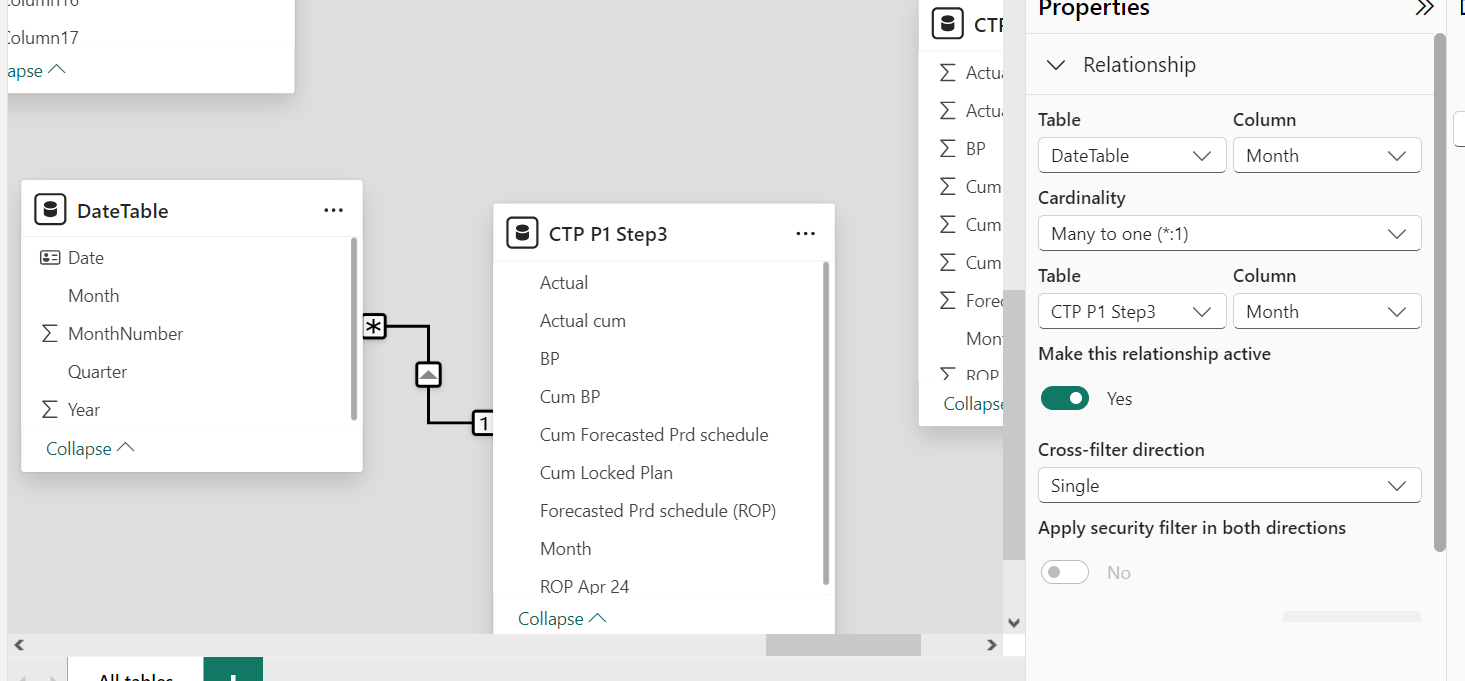Collapse the Properties pane with double chevron
Viewport: 1465px width, 681px height.
click(1425, 9)
